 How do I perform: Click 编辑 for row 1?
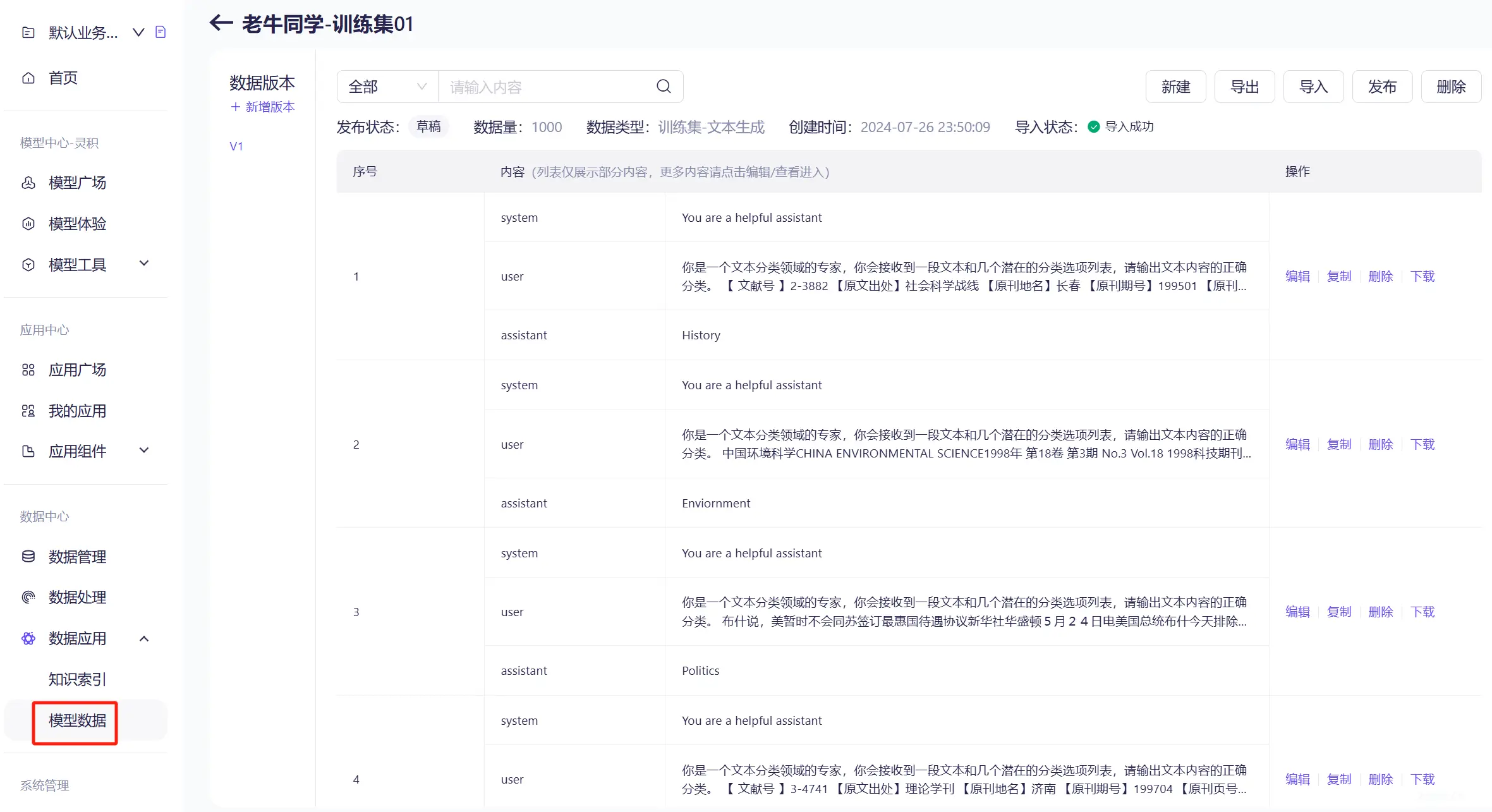[1297, 276]
